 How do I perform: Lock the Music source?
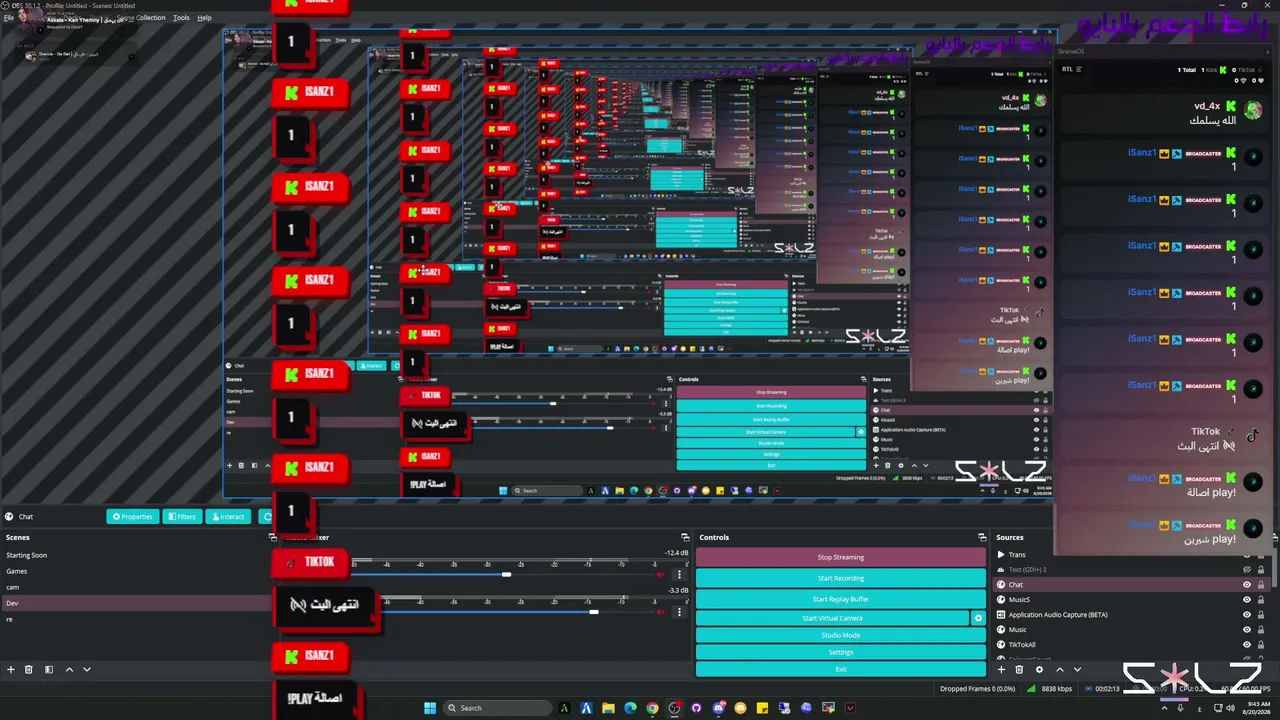point(1260,630)
